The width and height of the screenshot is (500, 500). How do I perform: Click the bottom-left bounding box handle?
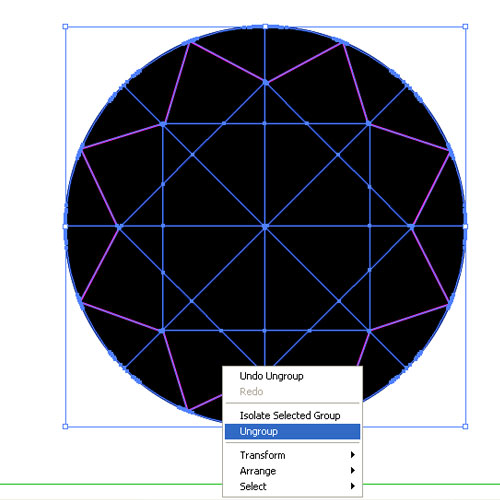(65, 426)
